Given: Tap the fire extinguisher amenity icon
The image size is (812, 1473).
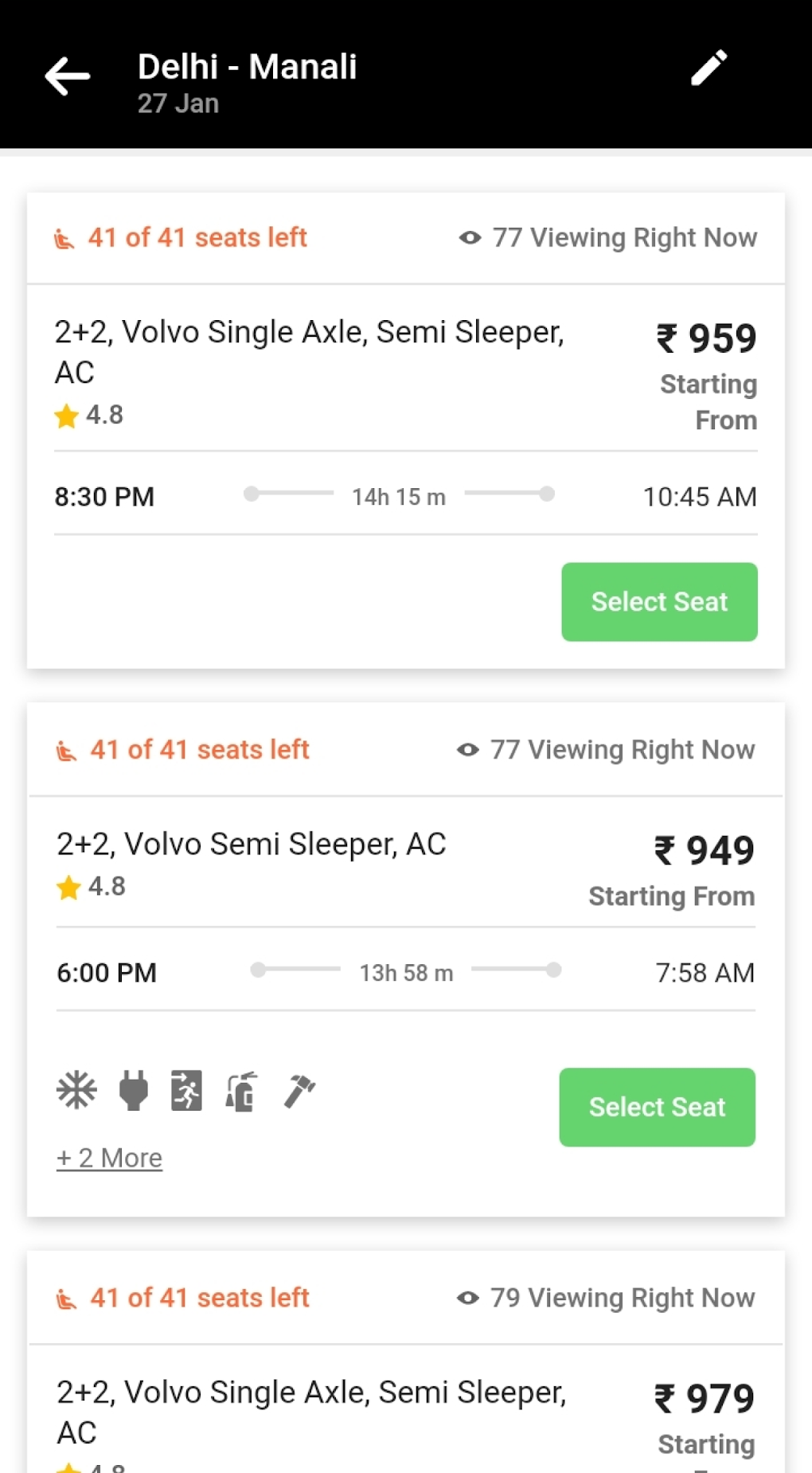Looking at the screenshot, I should pos(241,1091).
